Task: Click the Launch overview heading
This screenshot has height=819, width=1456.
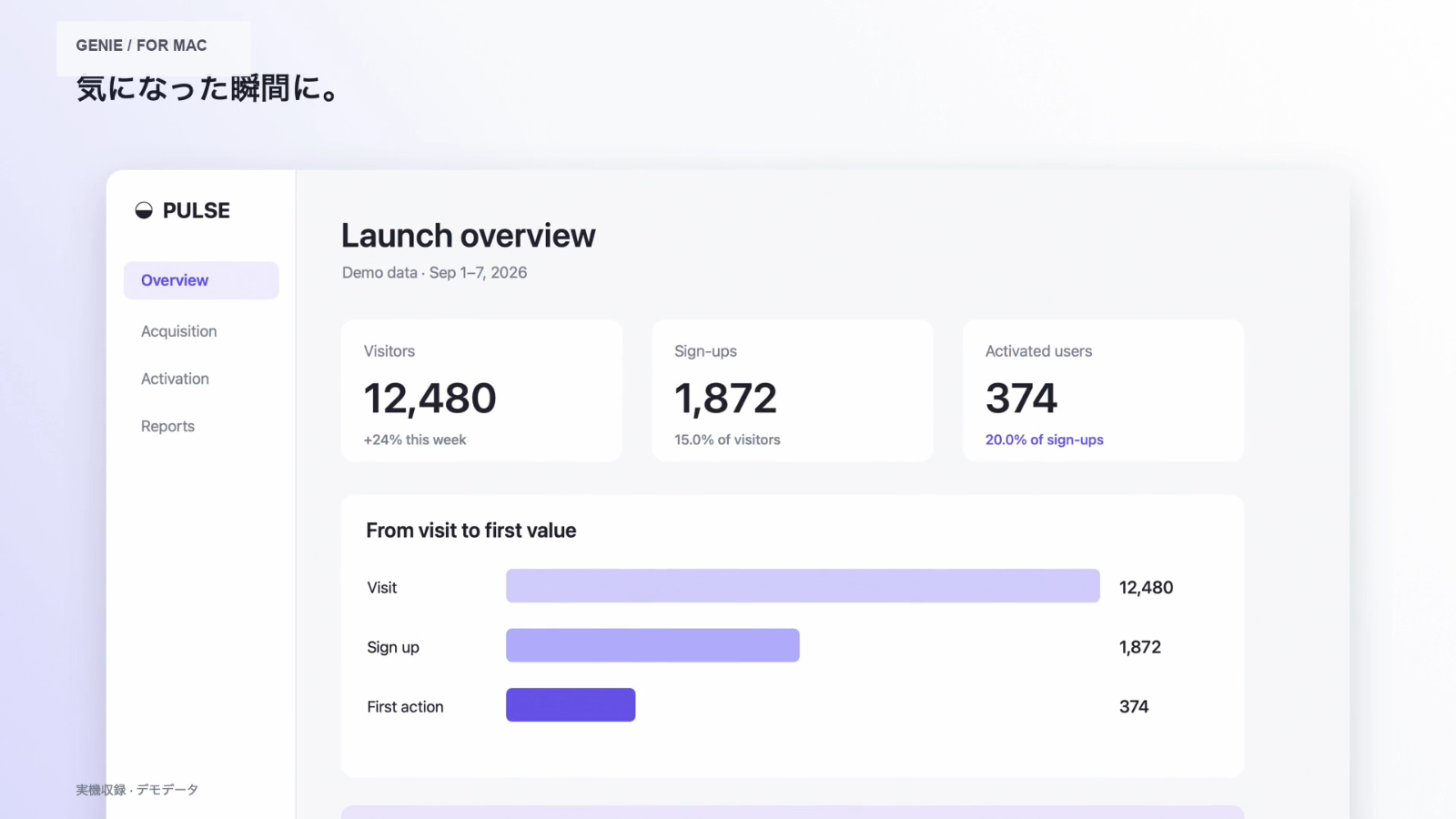Action: (x=468, y=236)
